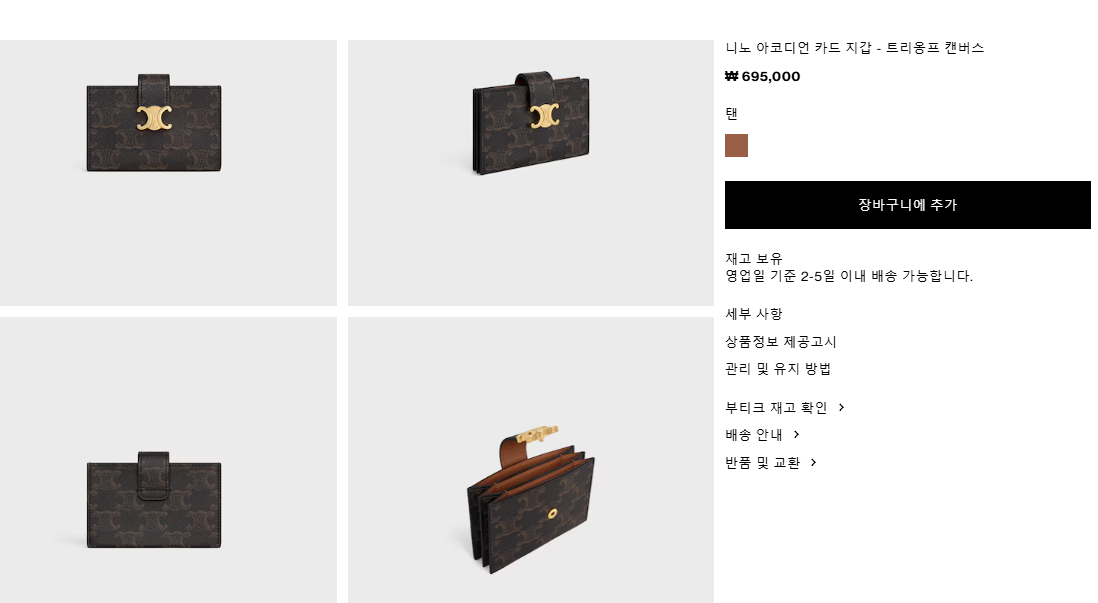The width and height of the screenshot is (1098, 603).
Task: Expand the 관리 및 유지 방법 section
Action: pos(778,368)
